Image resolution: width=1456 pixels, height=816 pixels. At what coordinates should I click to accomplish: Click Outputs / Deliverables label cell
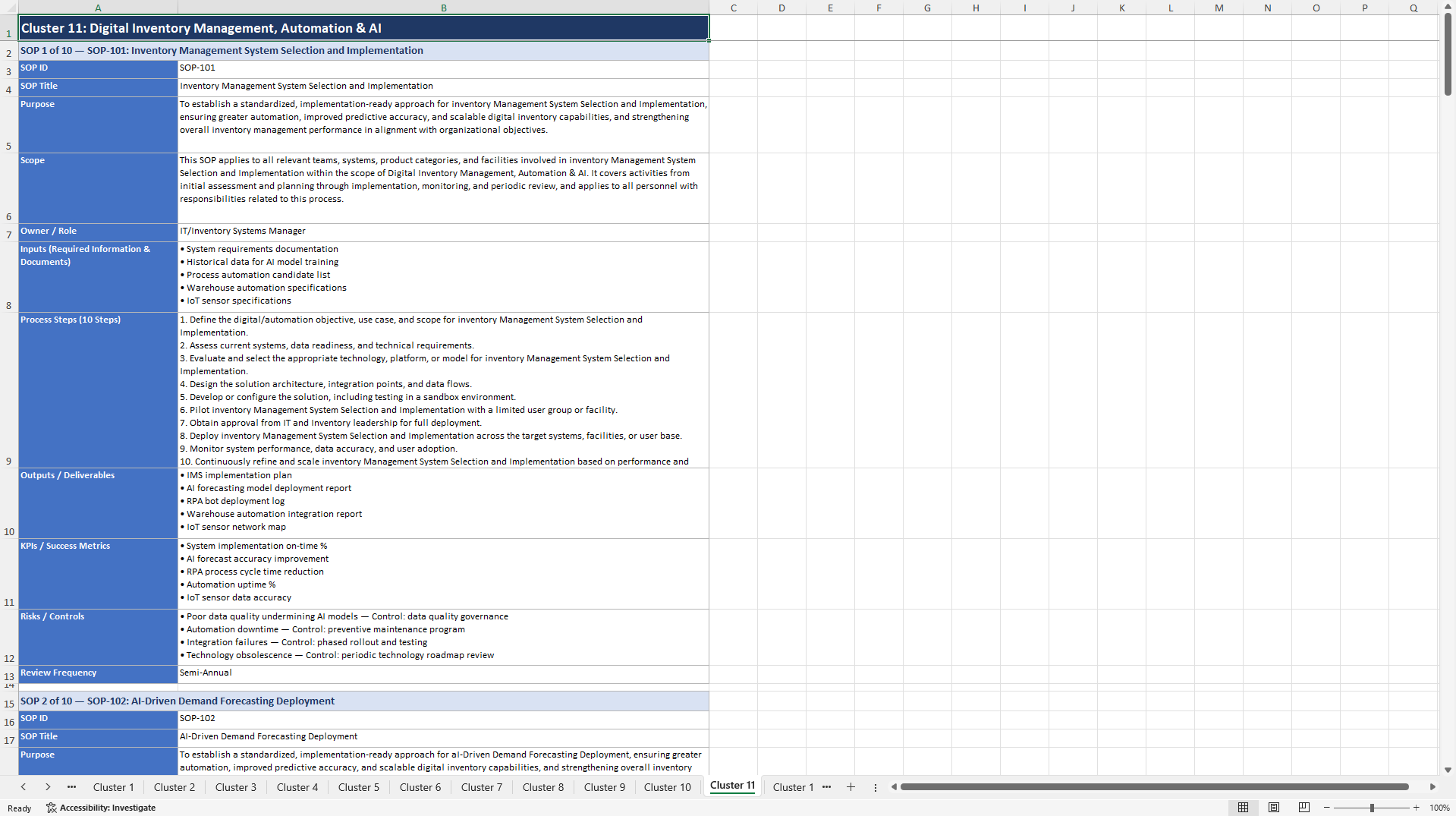98,503
